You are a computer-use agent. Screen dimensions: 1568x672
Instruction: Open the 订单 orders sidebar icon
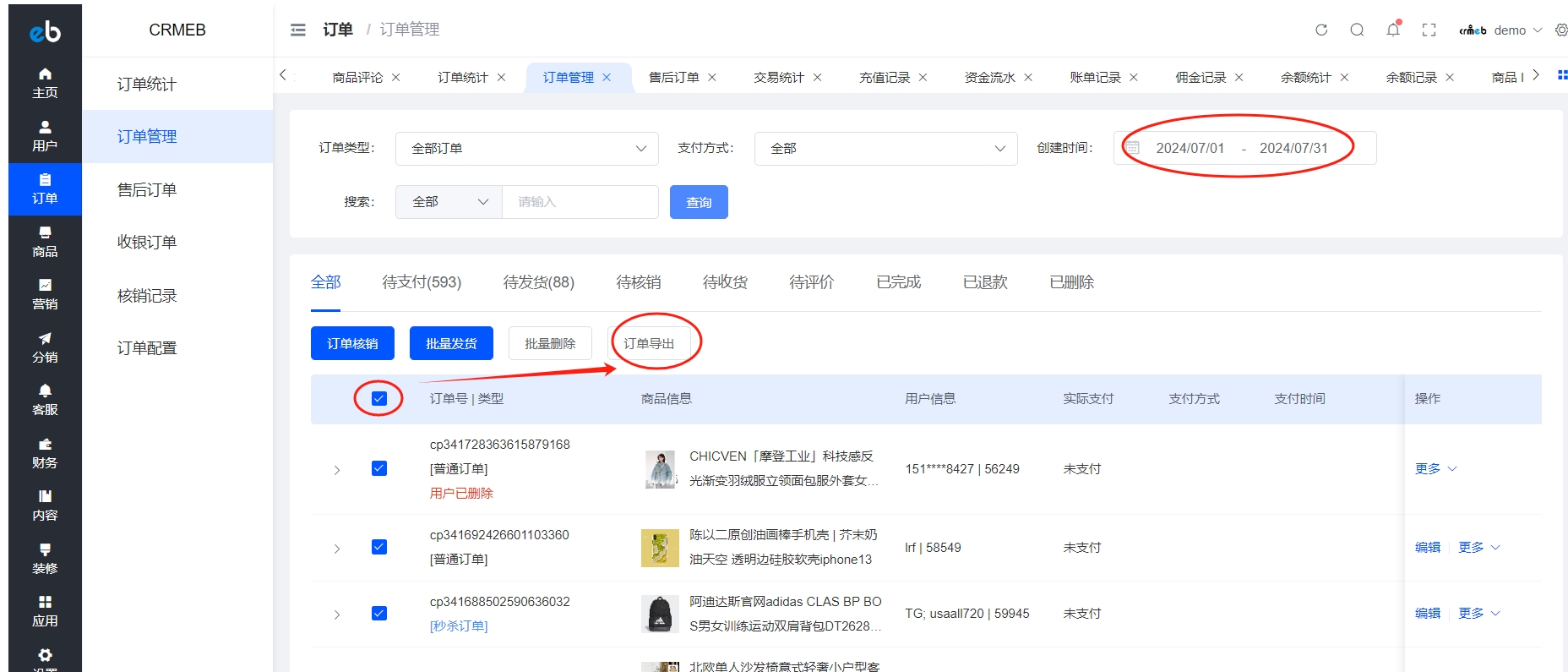tap(45, 188)
